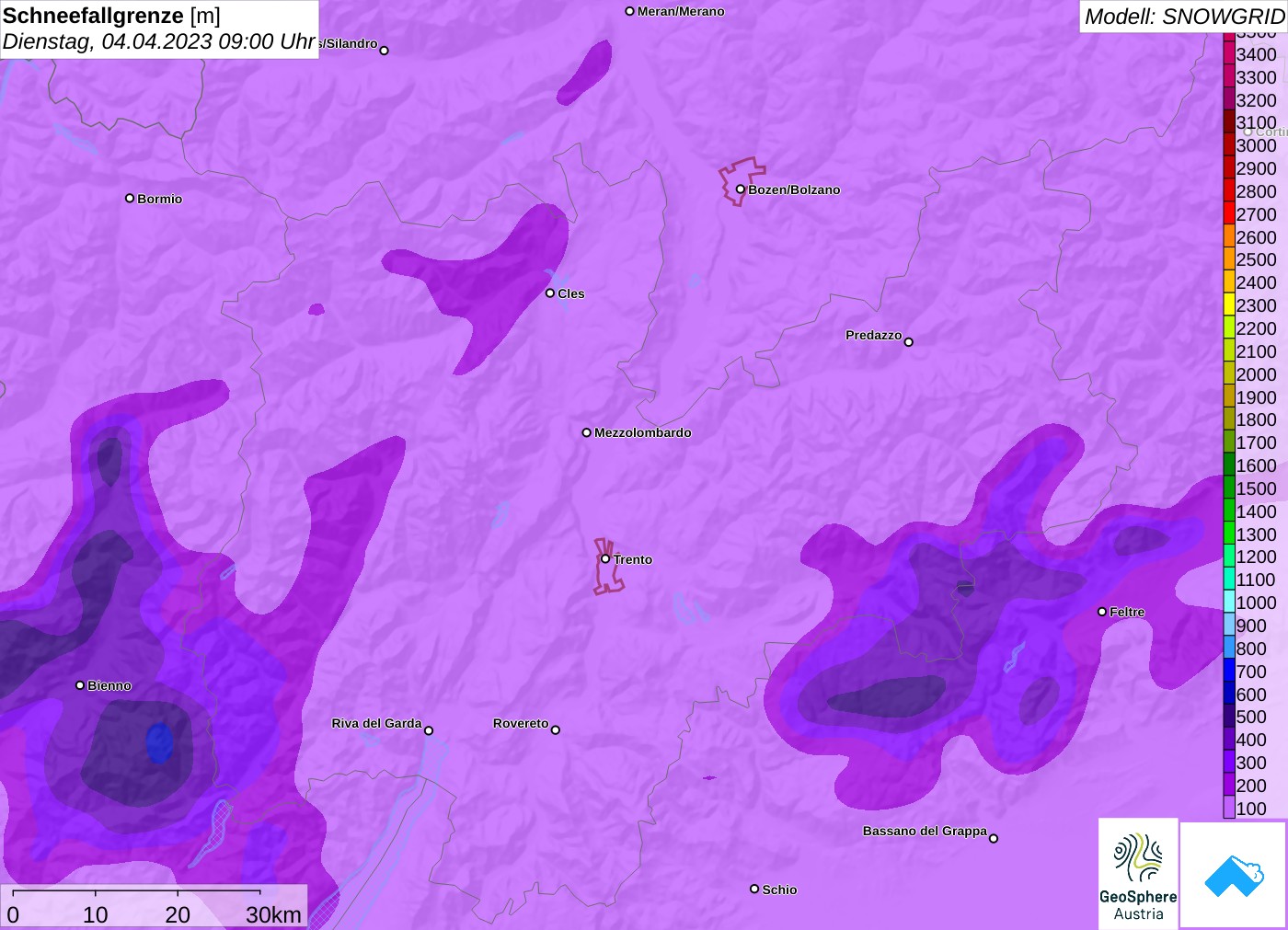
Task: Click the Schneefallgrenze [m] title
Action: click(111, 16)
